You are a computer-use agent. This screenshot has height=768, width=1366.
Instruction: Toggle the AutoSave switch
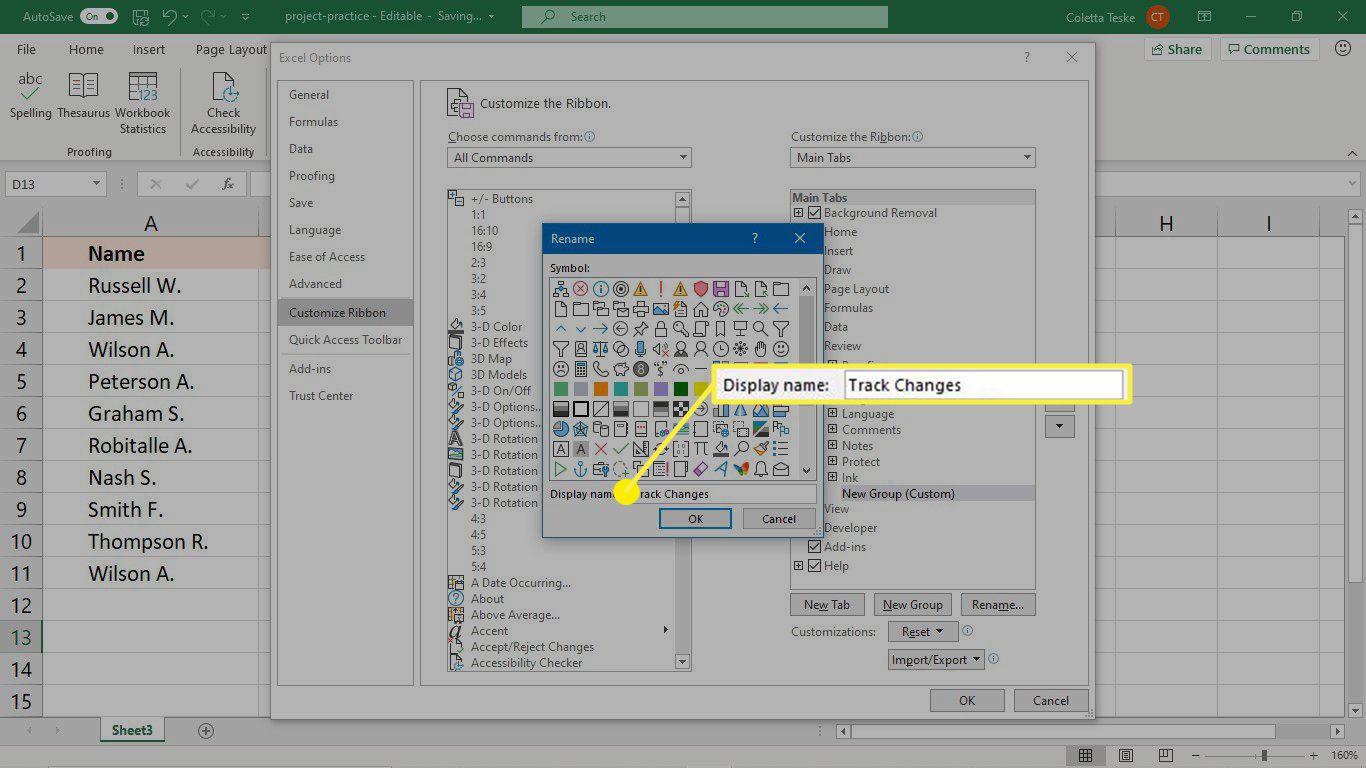(99, 17)
